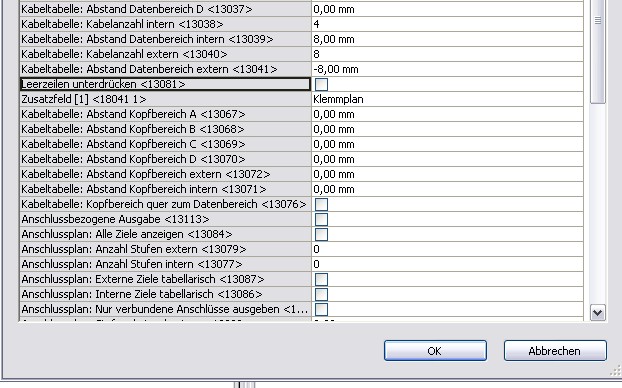Enable Interne Ziele tabellarisch <13086> checkbox
The image size is (622, 388).
pos(321,294)
